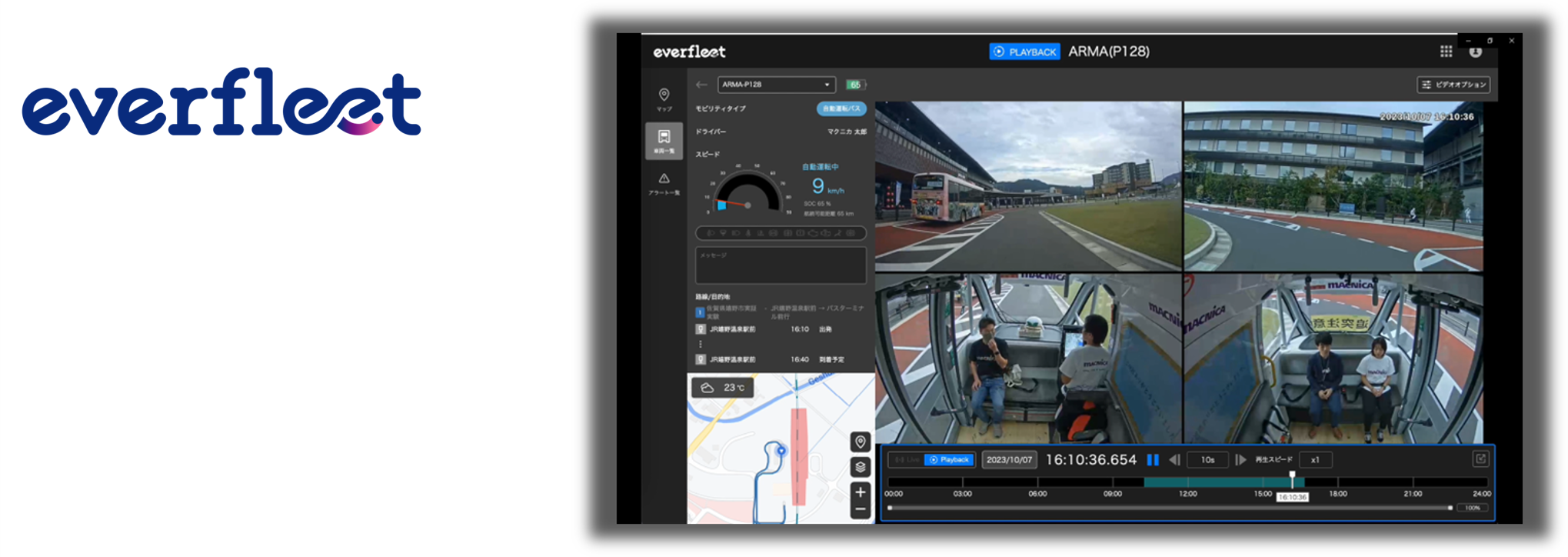This screenshot has height=557, width=1568.
Task: Open the 2023/10/07 date picker
Action: pos(1009,460)
